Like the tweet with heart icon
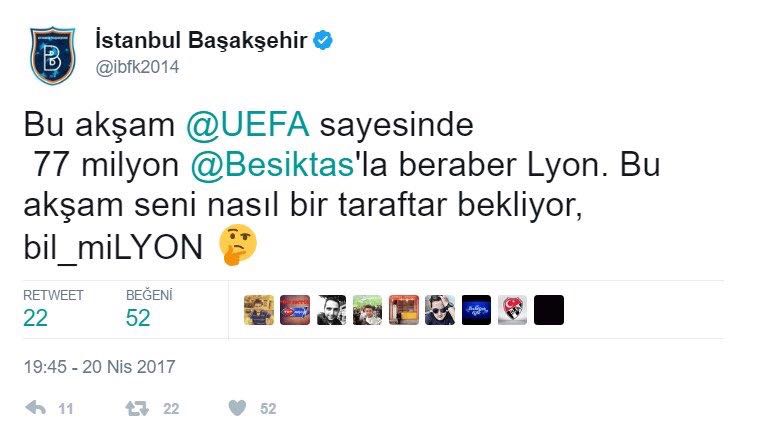Screen dimensions: 759x437 click(237, 408)
